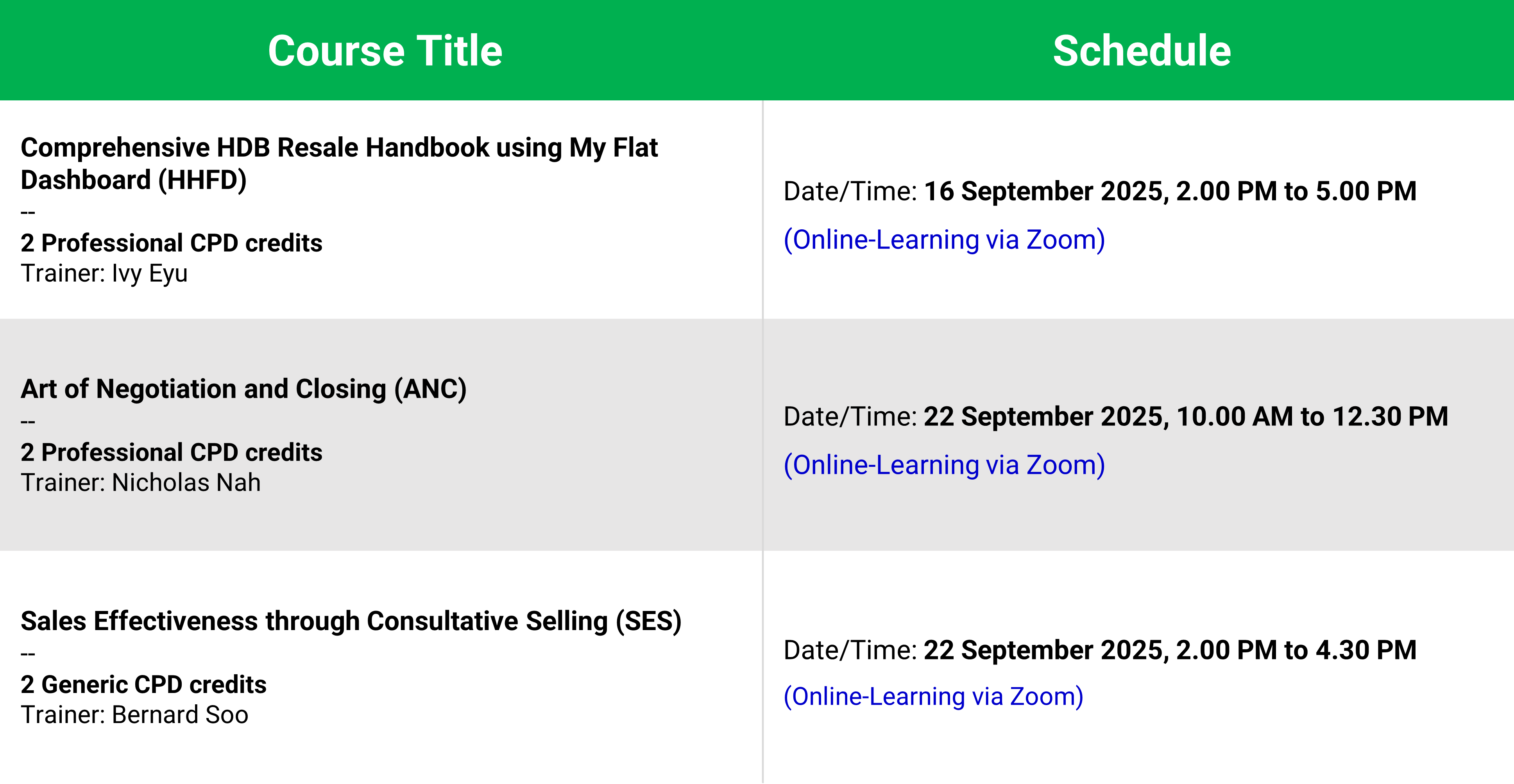Click ANC course's Professional CPD credits label
1514x784 pixels.
pyautogui.click(x=172, y=453)
